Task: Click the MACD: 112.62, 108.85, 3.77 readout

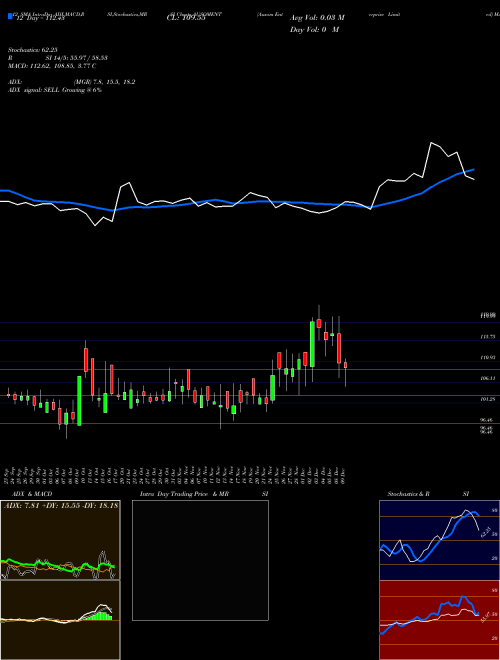Action: pos(51,66)
